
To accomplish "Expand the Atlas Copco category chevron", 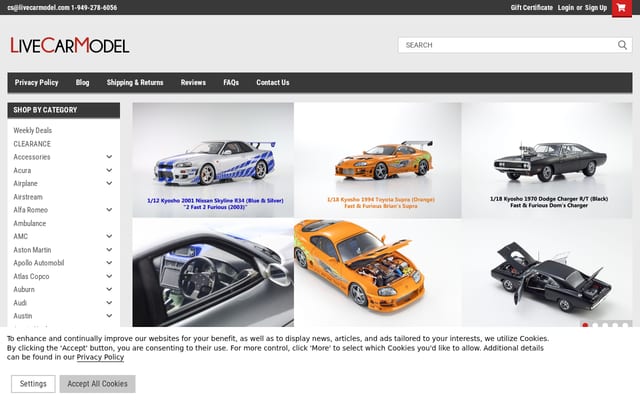I will (109, 276).
